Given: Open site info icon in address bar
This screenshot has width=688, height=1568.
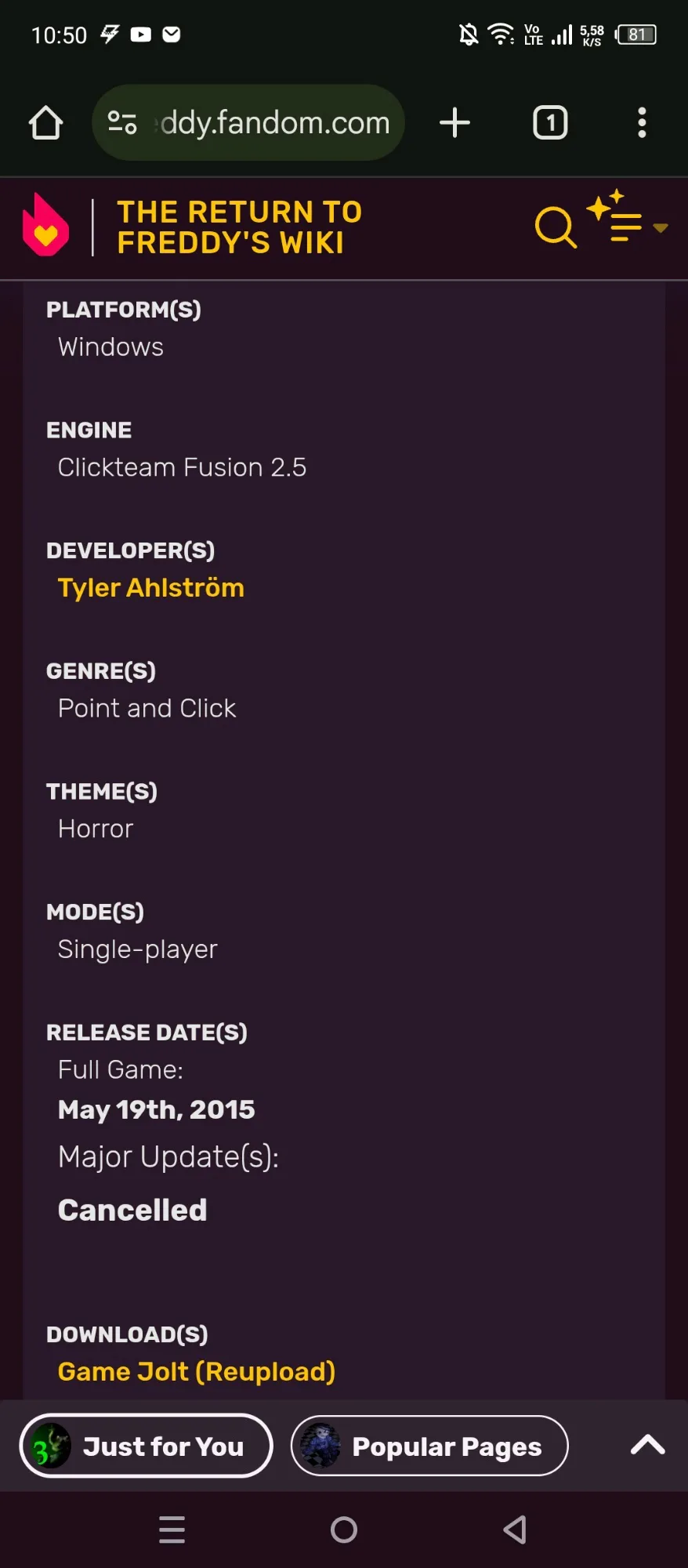Looking at the screenshot, I should coord(122,123).
